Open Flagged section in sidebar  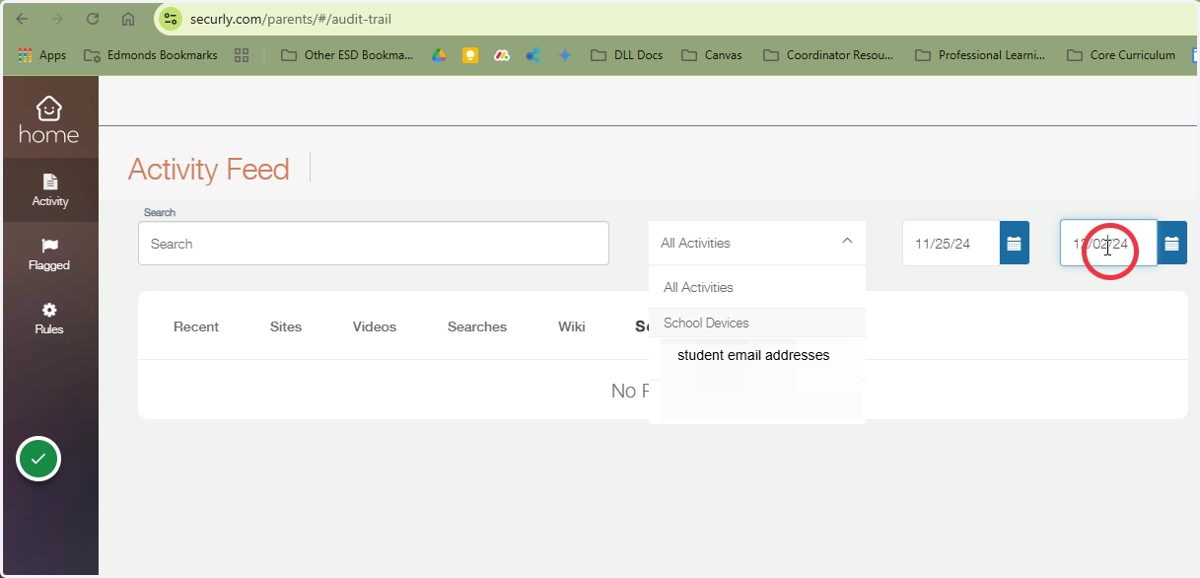(x=49, y=254)
